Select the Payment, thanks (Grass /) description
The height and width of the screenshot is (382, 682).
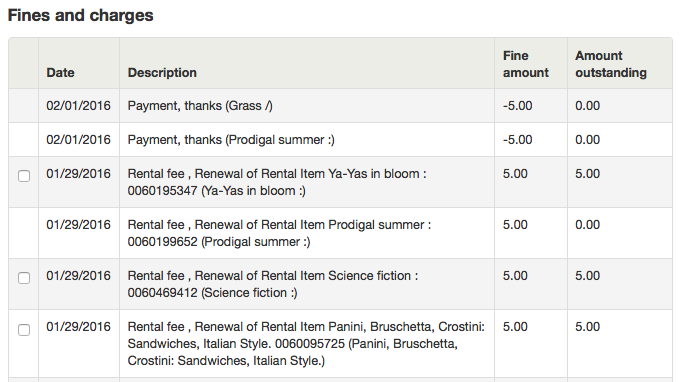coord(200,106)
